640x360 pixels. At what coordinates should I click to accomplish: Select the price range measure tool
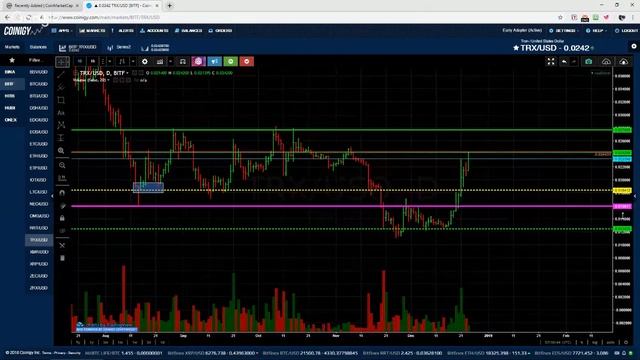[x=61, y=138]
